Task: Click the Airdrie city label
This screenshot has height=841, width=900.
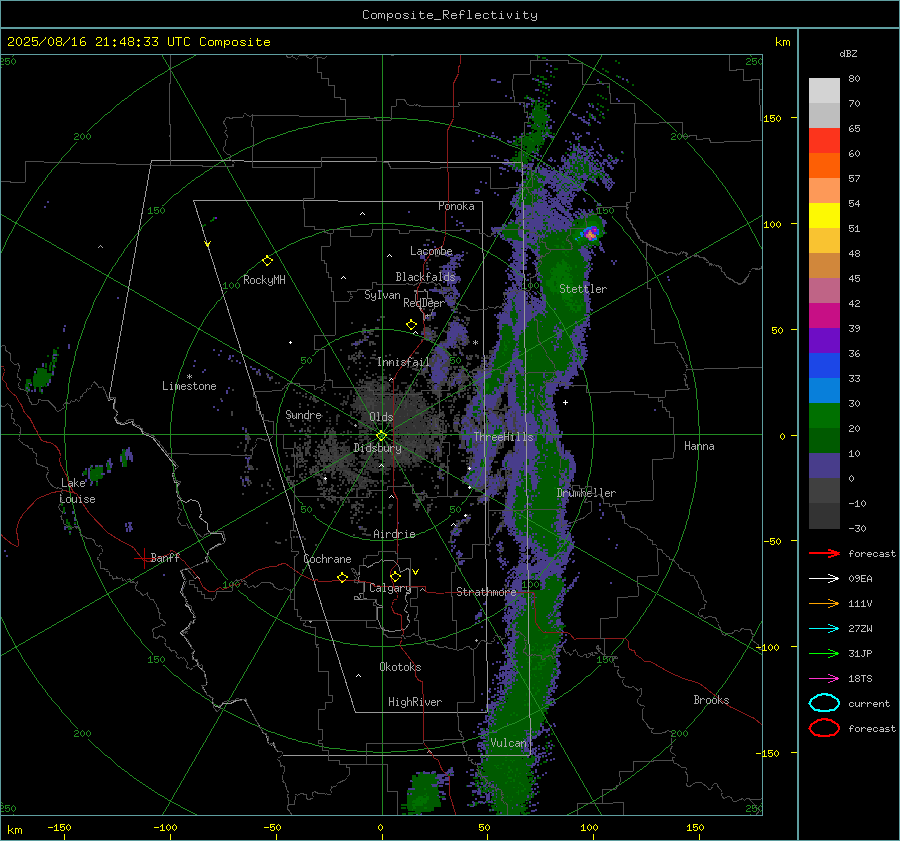Action: click(x=394, y=534)
